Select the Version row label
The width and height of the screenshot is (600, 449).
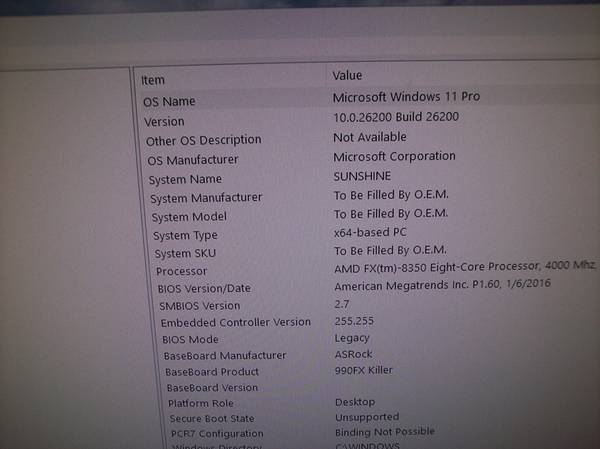coord(165,121)
